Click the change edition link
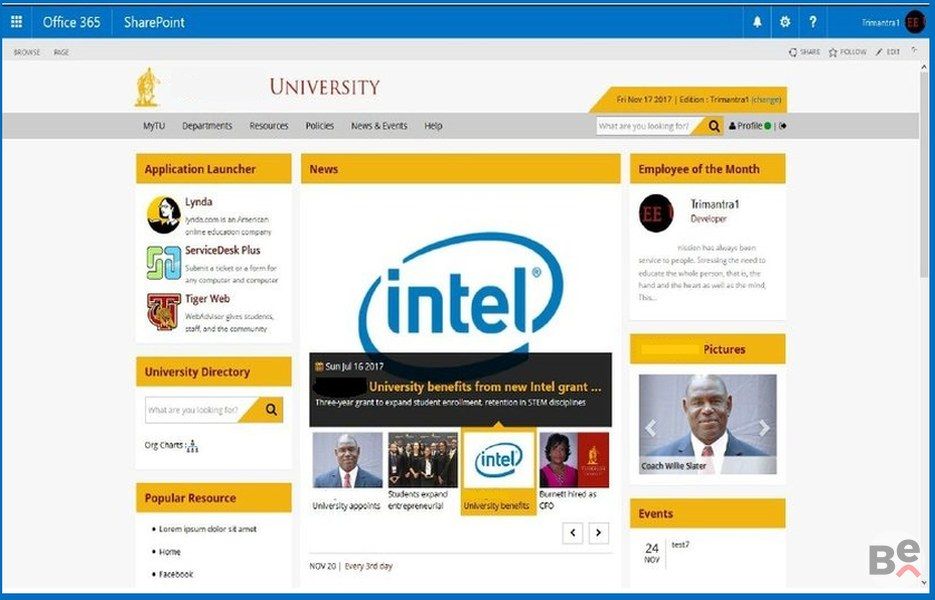 coord(766,100)
